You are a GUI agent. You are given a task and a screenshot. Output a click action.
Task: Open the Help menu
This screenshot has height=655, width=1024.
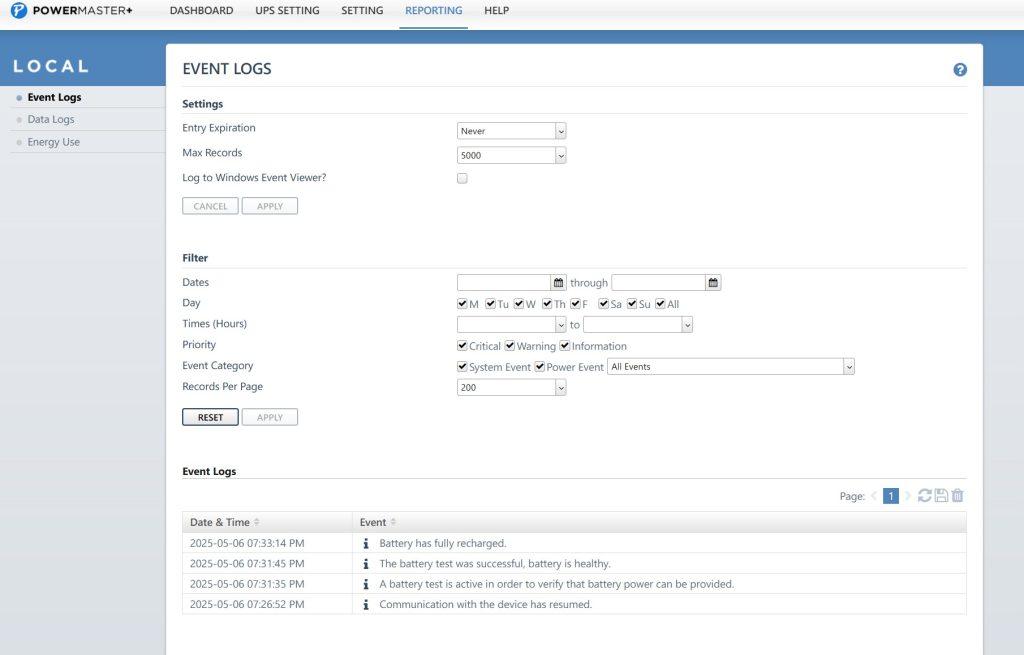pos(496,10)
